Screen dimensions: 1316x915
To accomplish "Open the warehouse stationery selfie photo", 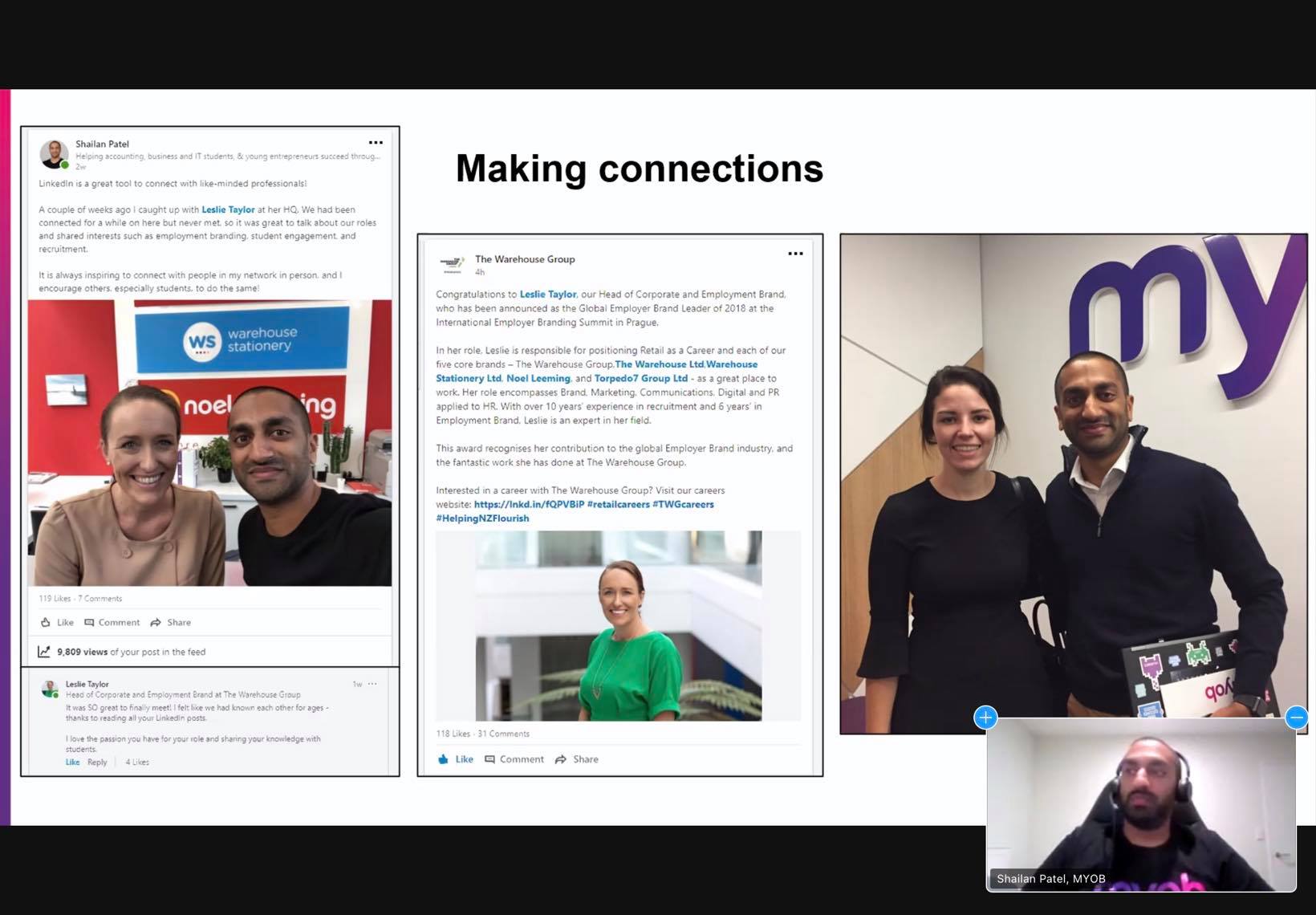I will click(x=210, y=443).
